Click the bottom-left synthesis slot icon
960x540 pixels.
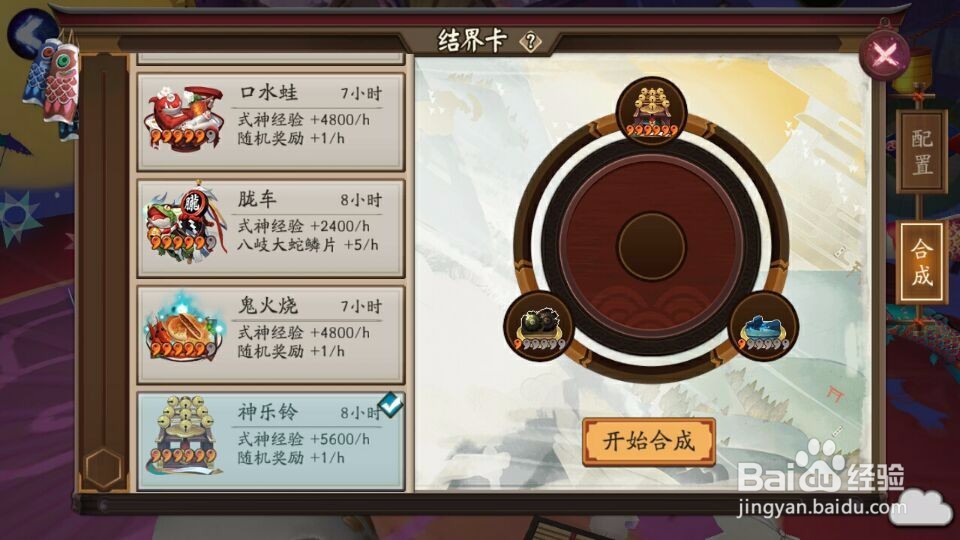539,327
